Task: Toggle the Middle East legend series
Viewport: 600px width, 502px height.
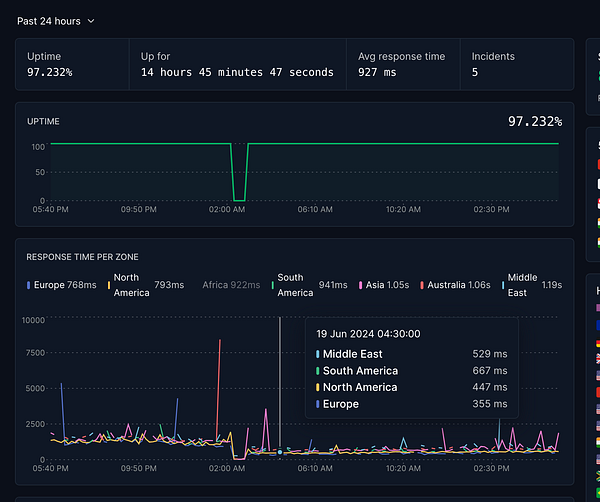Action: (526, 285)
